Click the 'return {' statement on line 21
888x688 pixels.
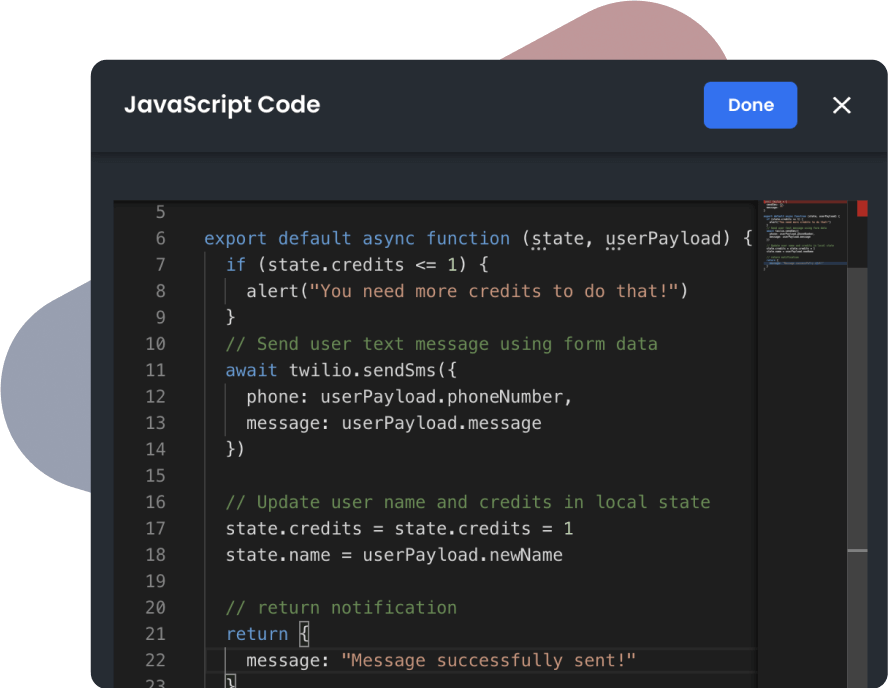click(x=267, y=634)
